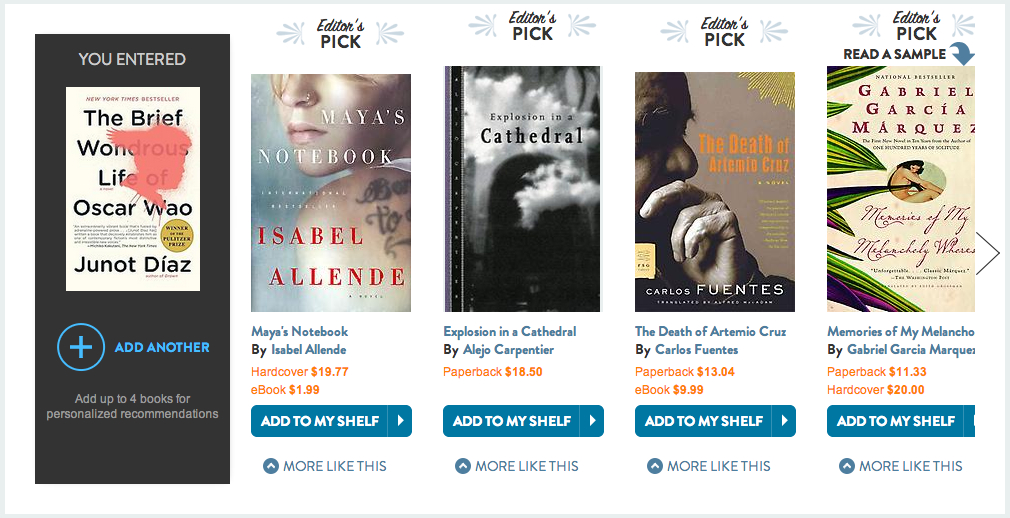Click More Like This under Maya's Notebook
Screen dimensions: 1010x518
coord(324,466)
